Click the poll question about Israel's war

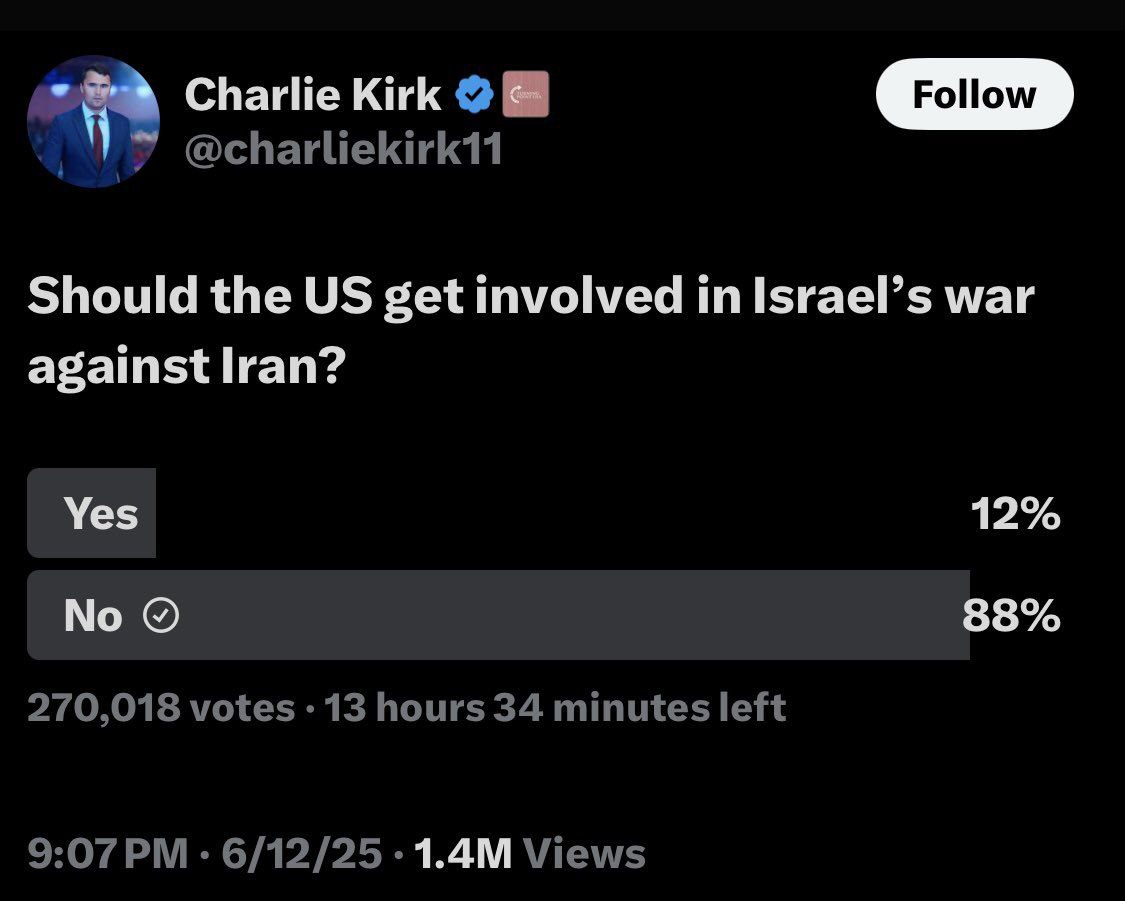tap(531, 331)
